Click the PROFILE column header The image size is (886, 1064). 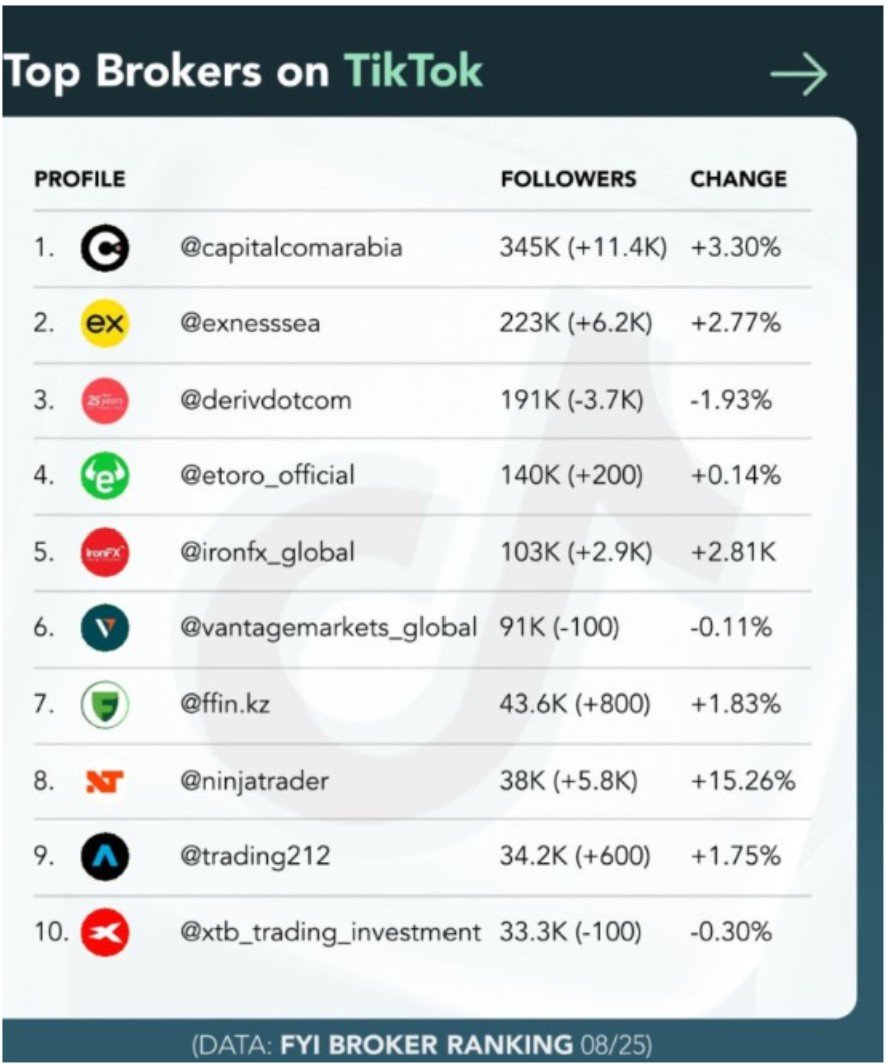coord(80,179)
